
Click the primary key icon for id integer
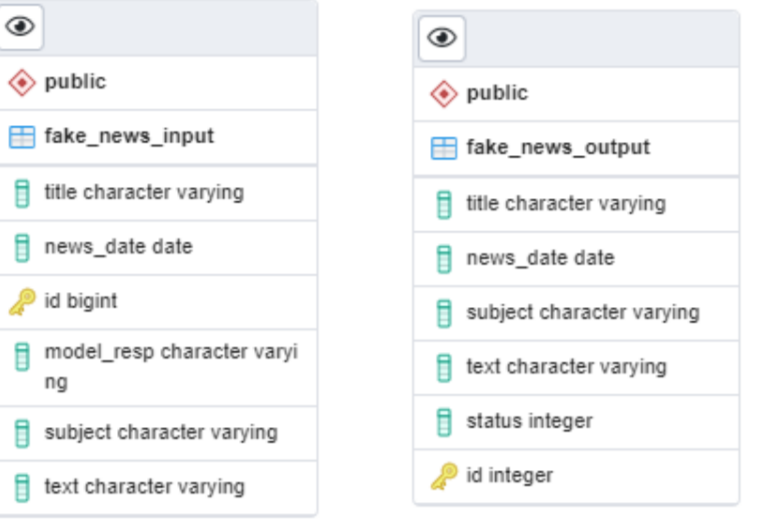click(x=443, y=476)
